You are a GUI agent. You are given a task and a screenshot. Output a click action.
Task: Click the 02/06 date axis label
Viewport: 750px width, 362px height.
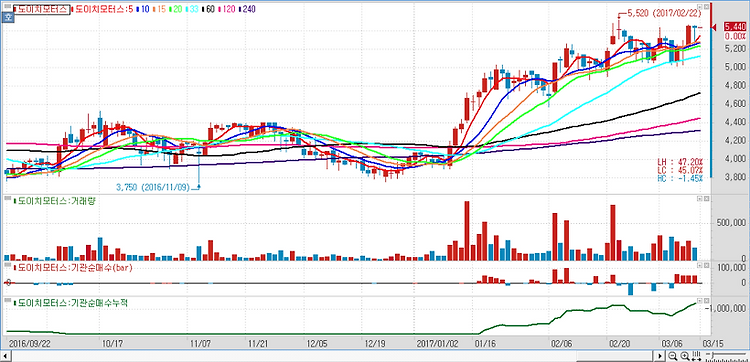click(562, 344)
